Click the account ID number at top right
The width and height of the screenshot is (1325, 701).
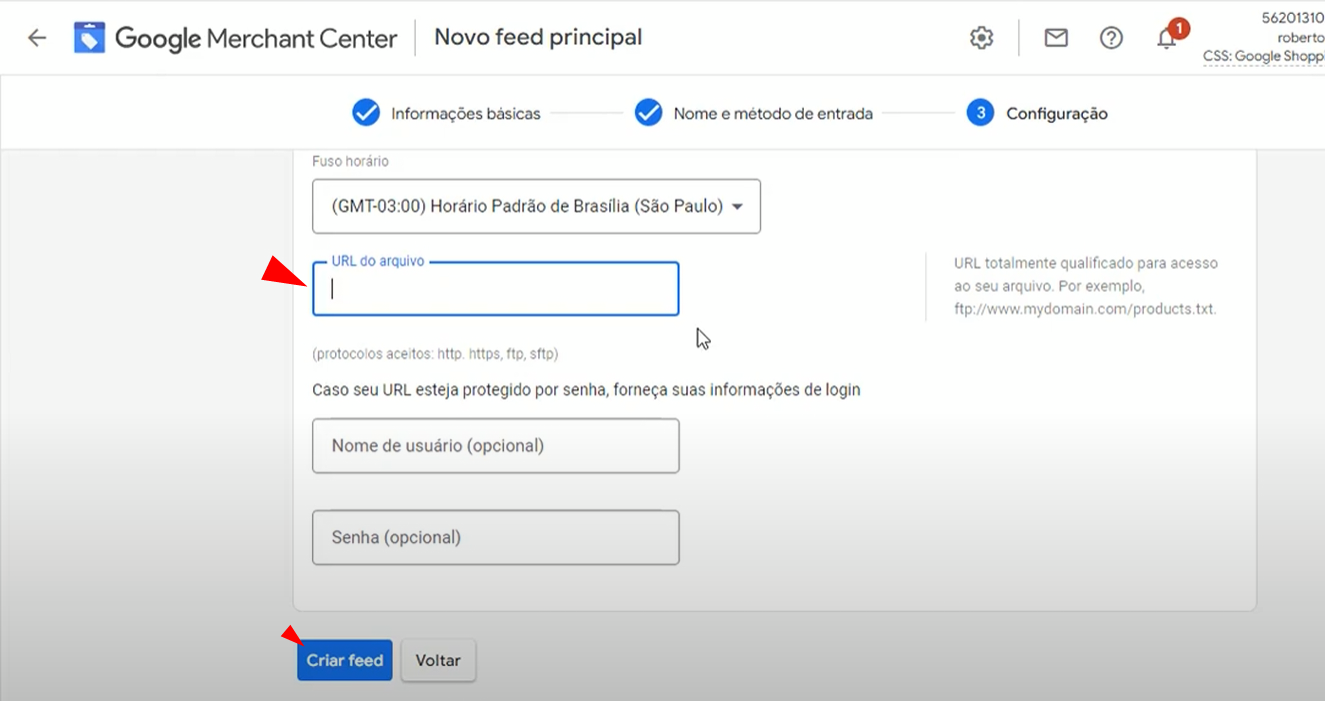point(1292,18)
